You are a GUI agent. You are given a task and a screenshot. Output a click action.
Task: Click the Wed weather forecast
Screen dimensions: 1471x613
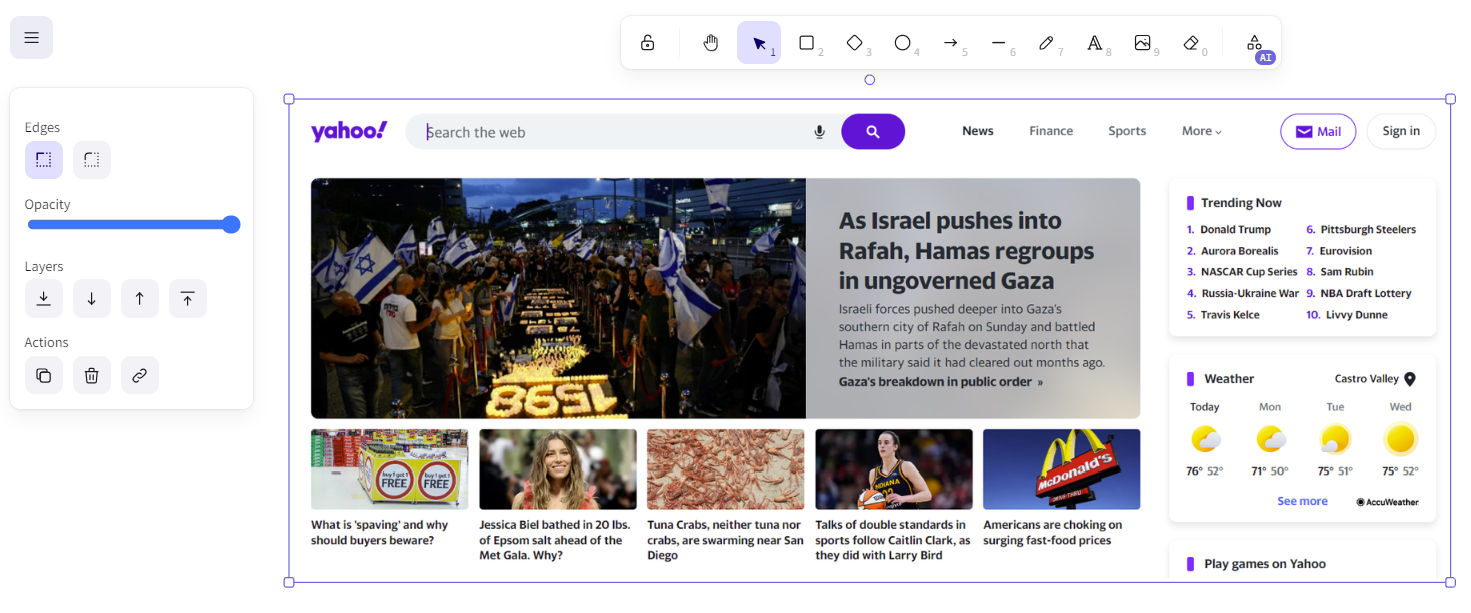point(1401,439)
